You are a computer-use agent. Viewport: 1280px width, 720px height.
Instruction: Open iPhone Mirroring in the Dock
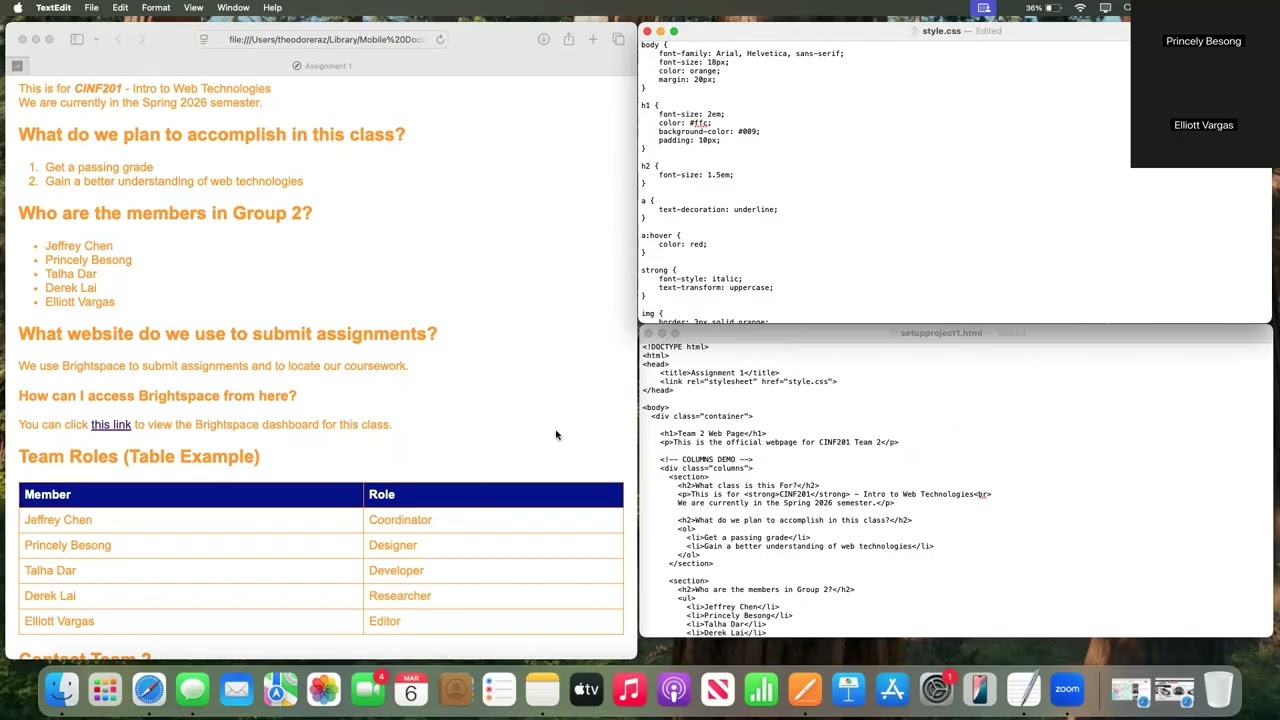click(x=980, y=689)
